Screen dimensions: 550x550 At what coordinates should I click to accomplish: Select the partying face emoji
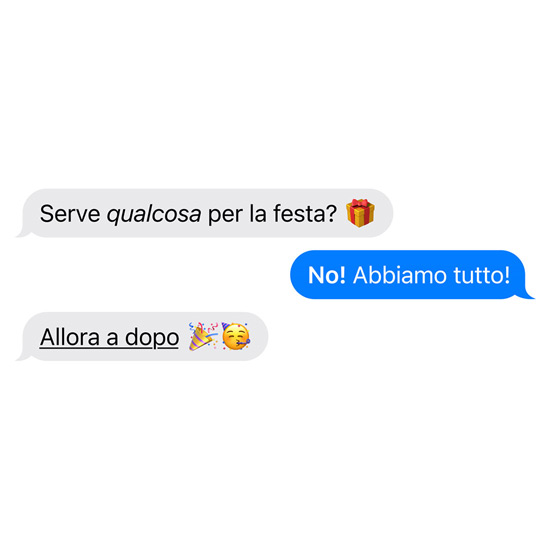click(236, 336)
